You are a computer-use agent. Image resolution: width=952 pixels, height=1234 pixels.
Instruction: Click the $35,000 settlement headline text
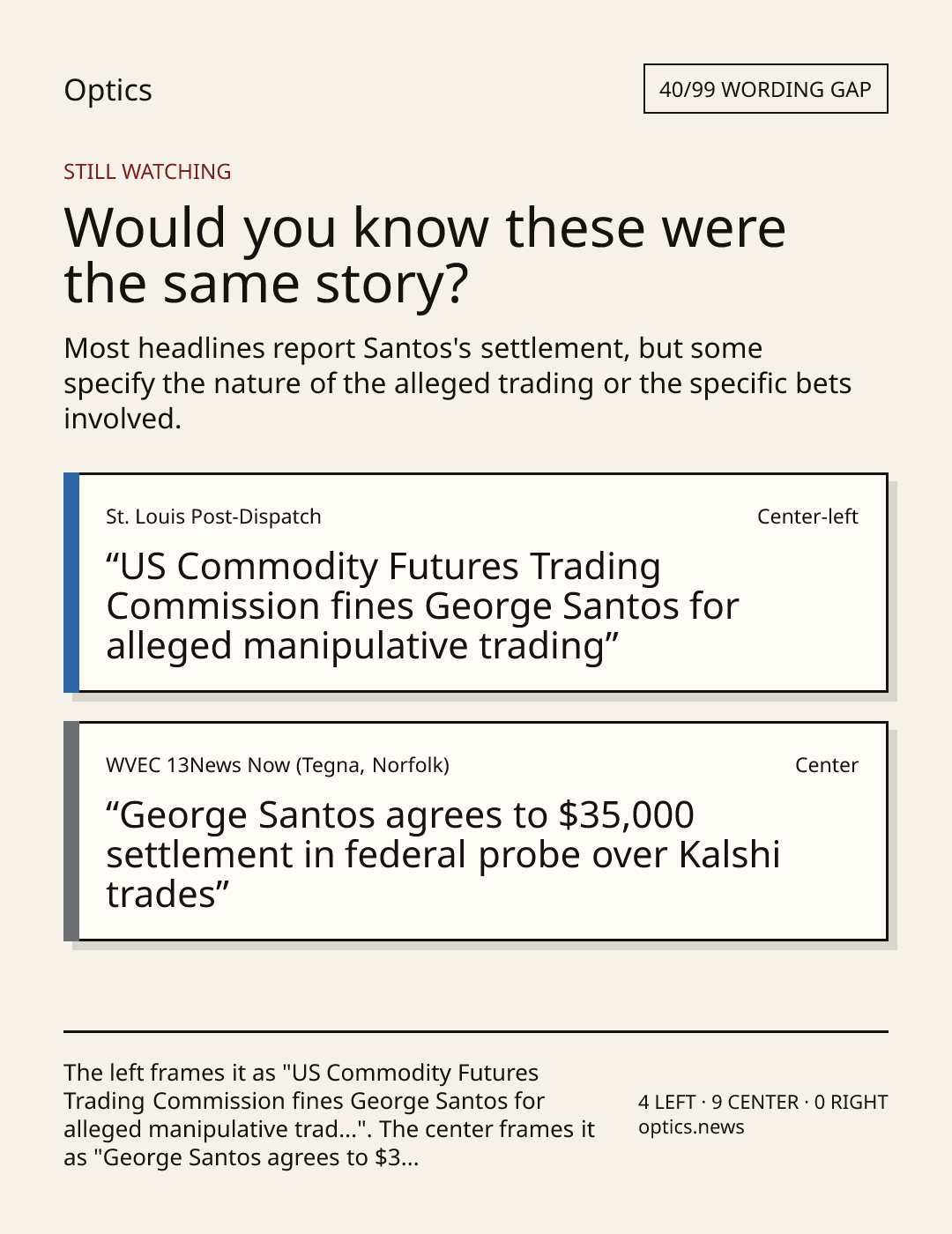pyautogui.click(x=443, y=855)
